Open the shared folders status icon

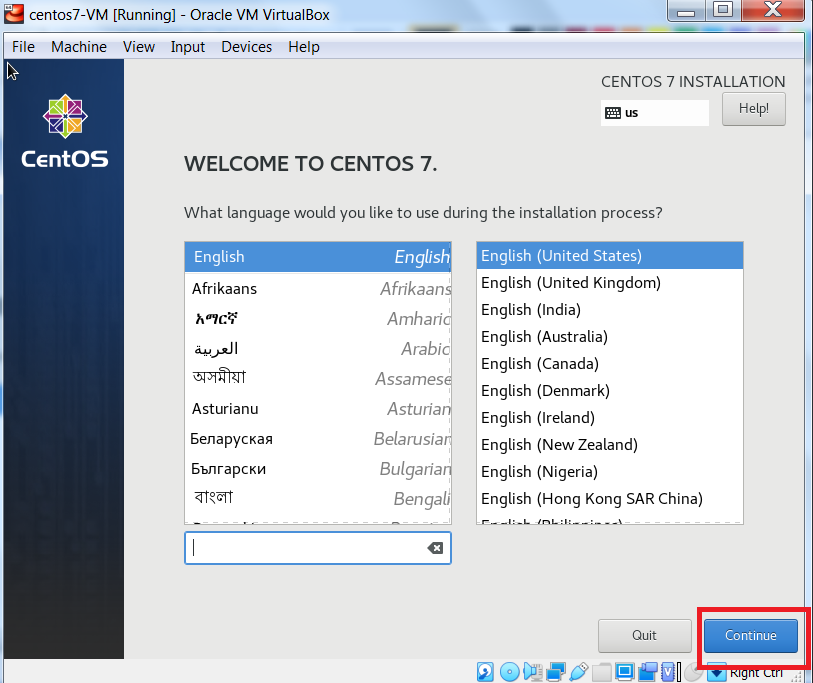point(602,671)
